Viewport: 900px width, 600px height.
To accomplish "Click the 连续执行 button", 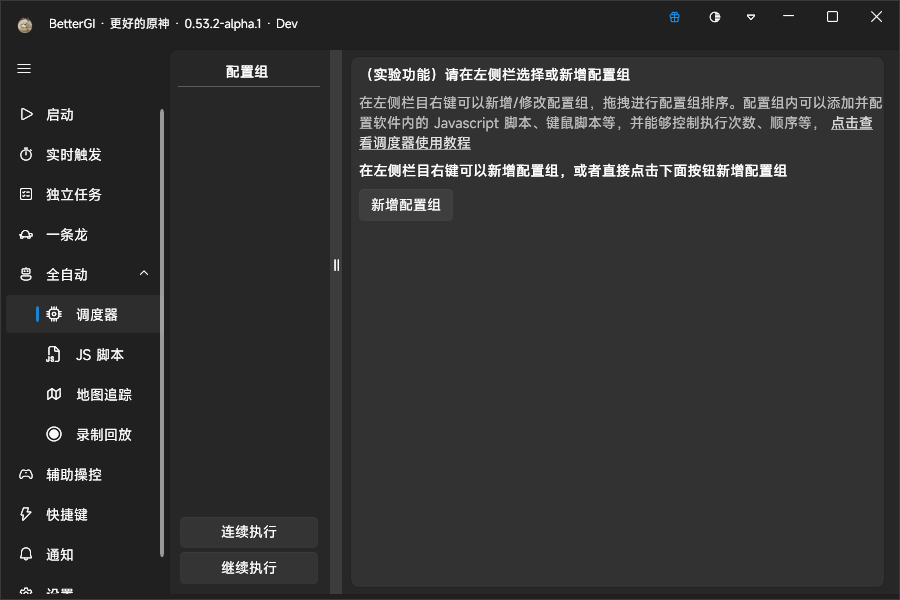I will click(249, 532).
